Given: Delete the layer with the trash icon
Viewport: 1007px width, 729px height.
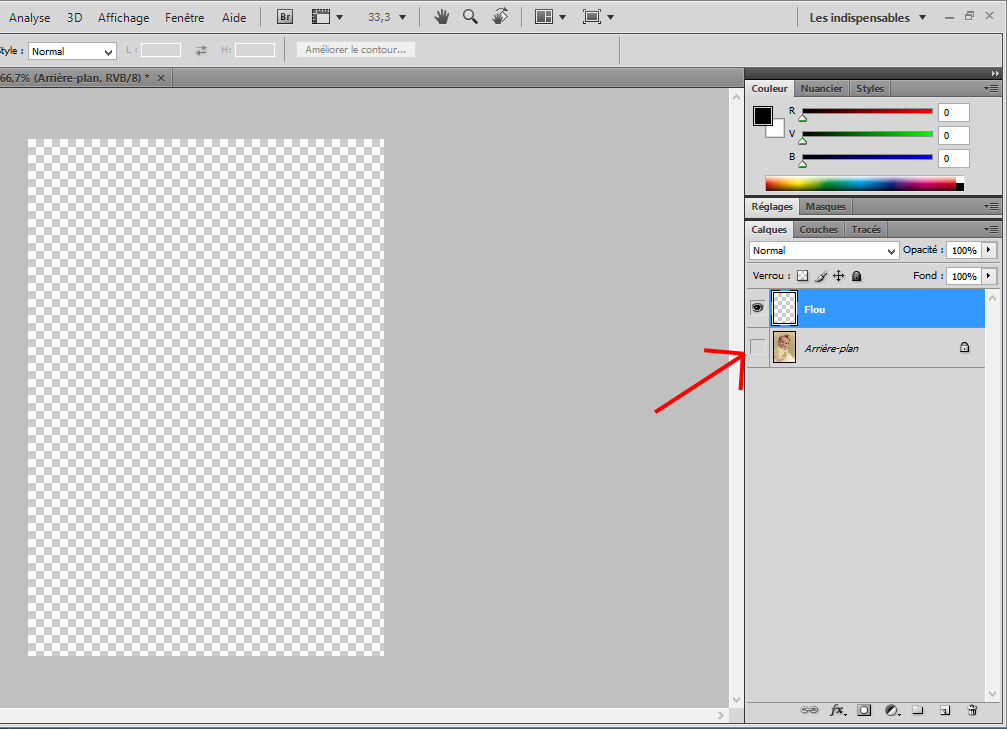Looking at the screenshot, I should [971, 710].
